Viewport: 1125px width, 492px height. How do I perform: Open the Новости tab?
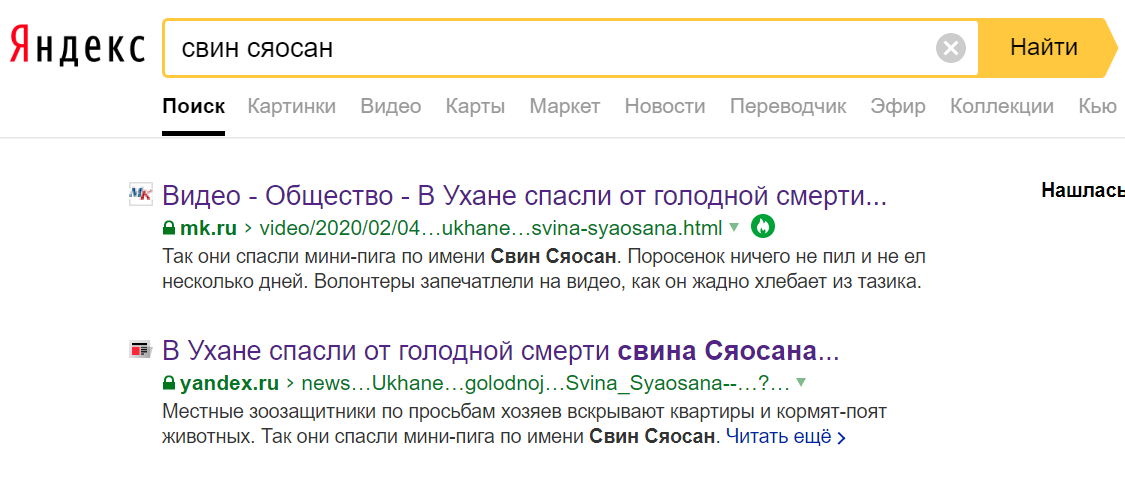click(x=665, y=107)
